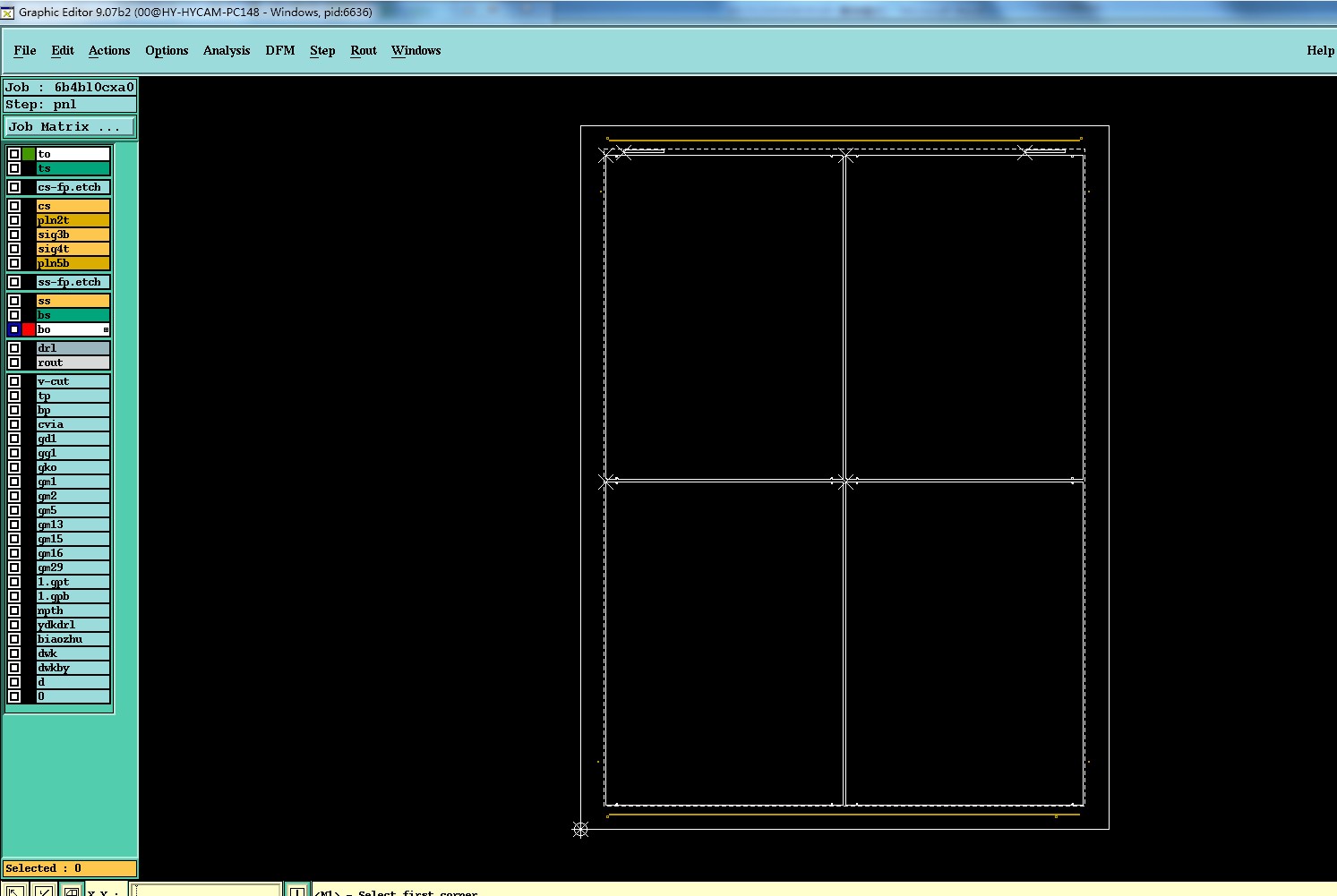Click the datum origin marker below the panel

point(580,830)
